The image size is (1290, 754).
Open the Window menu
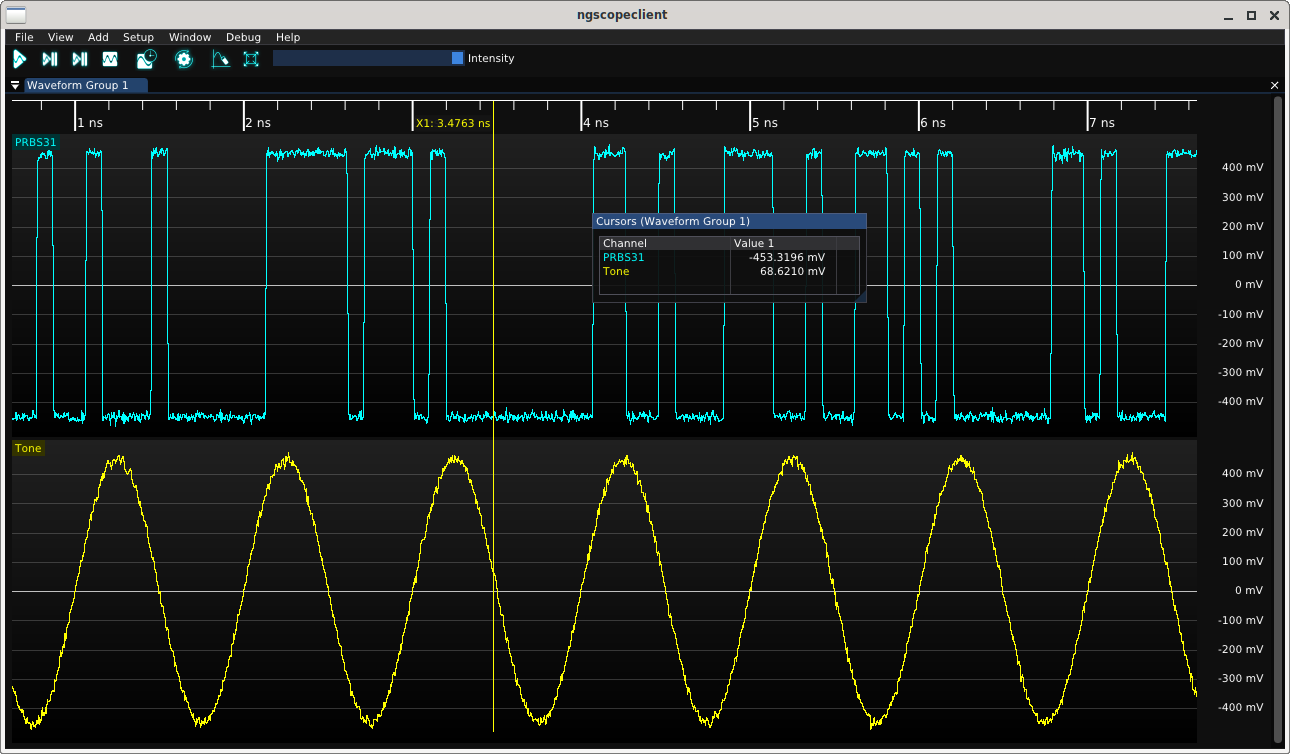(x=190, y=37)
